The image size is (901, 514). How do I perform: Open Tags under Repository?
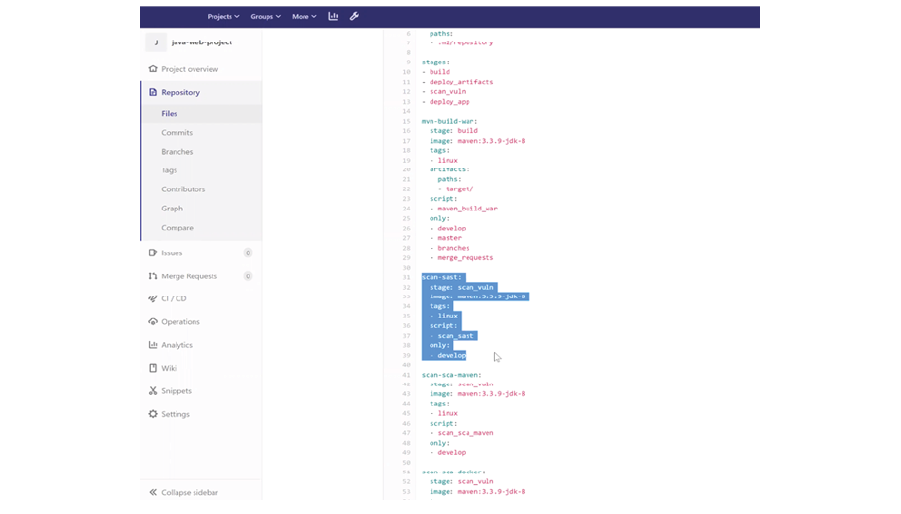click(x=169, y=170)
